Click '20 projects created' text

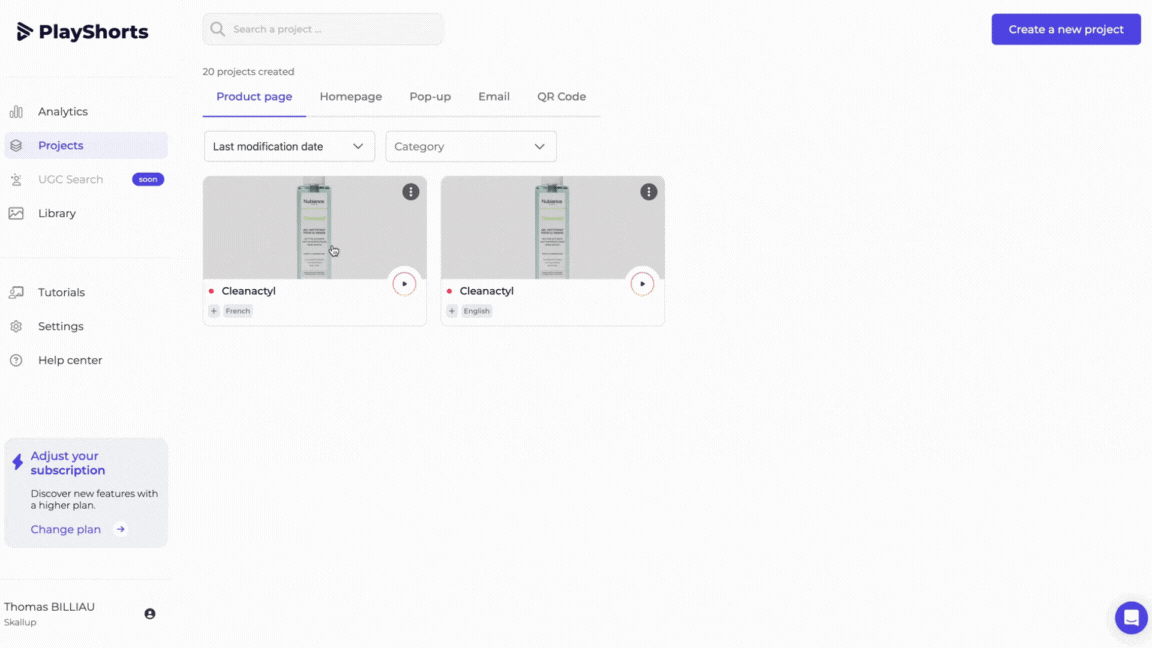point(248,71)
